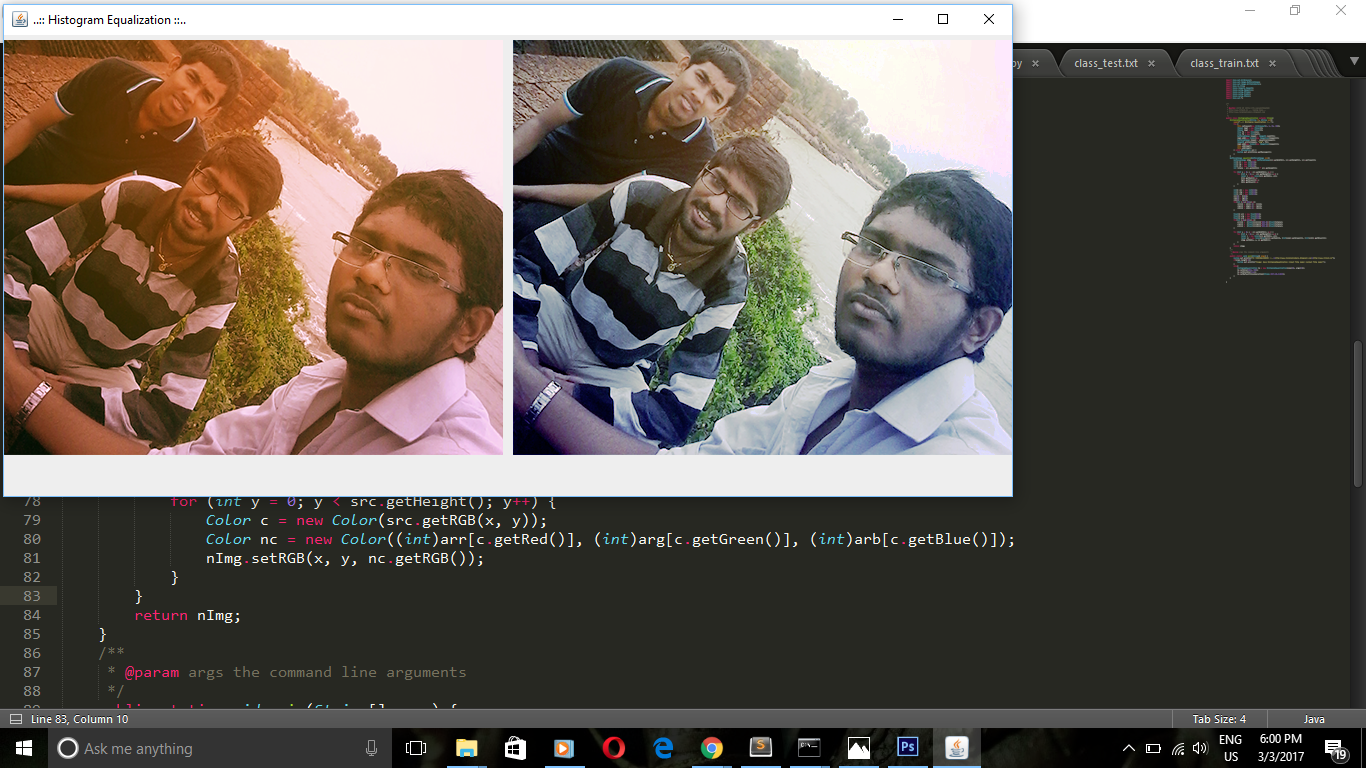Viewport: 1366px width, 768px height.
Task: Click the 'nImg.setRGB(x, y, nc.getRGB());' line
Action: (x=345, y=558)
